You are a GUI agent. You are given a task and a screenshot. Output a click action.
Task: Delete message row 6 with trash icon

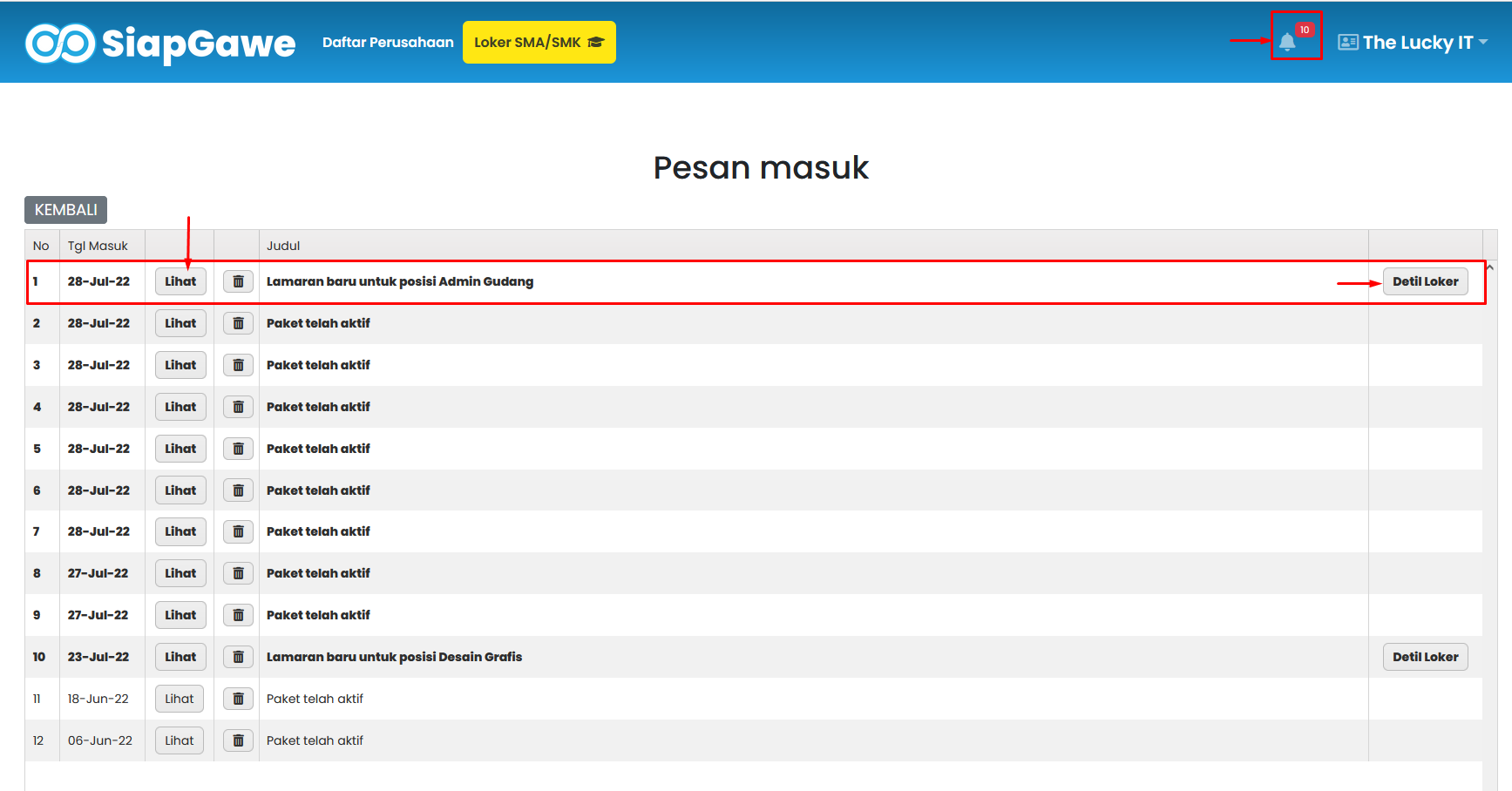(238, 490)
